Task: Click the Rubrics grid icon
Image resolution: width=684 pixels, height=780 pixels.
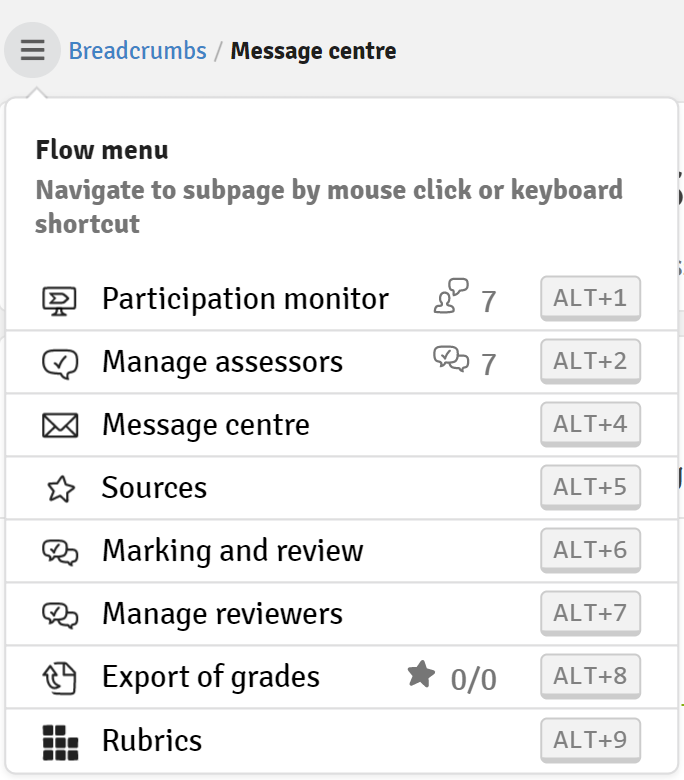Action: (x=60, y=742)
